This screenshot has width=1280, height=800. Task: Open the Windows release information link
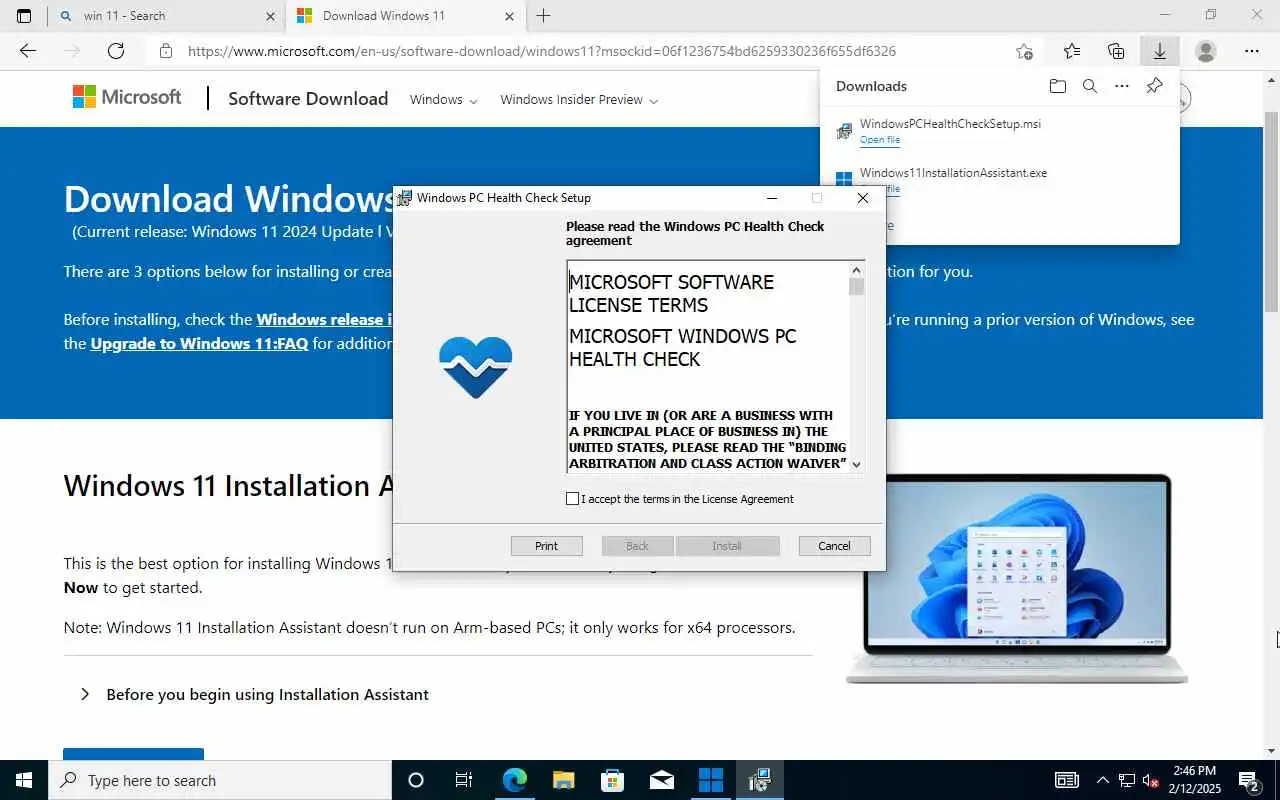[x=323, y=320]
